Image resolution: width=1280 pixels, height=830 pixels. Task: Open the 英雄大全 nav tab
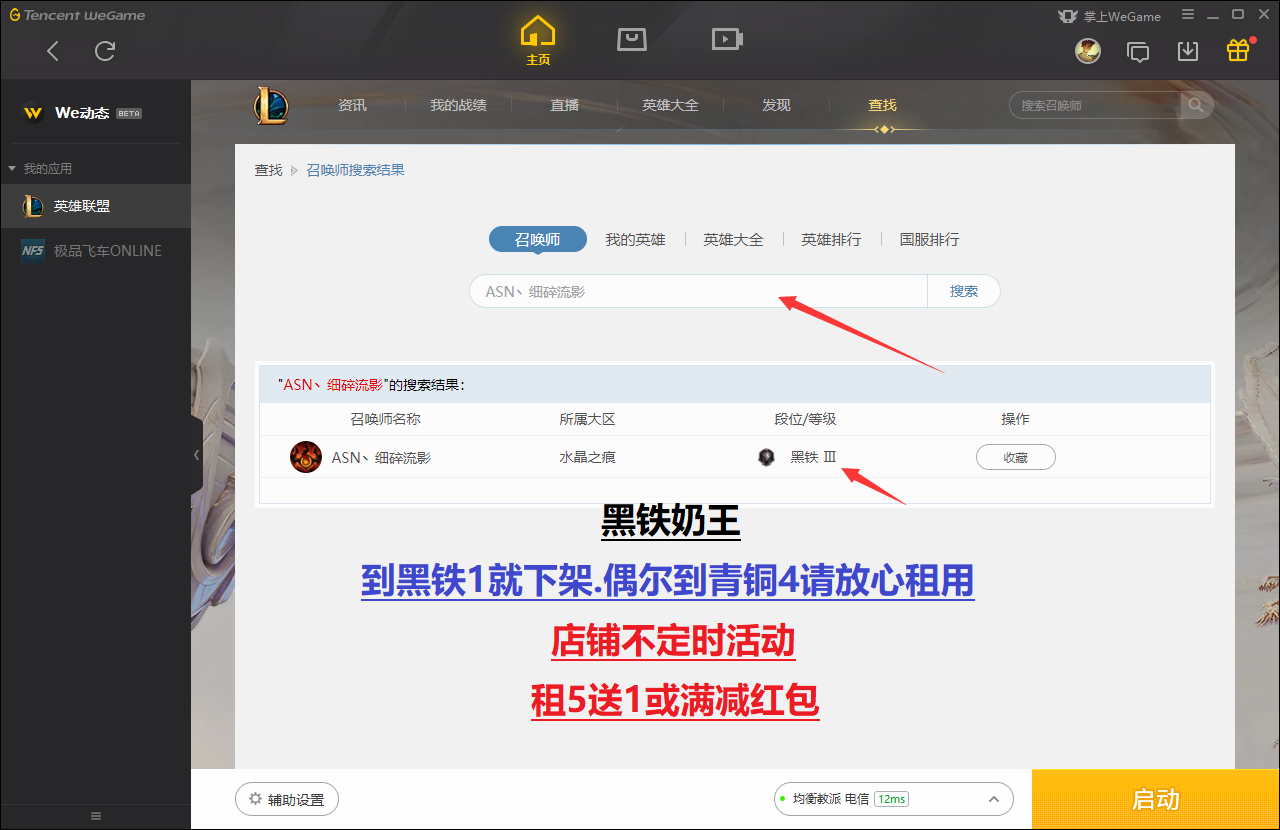point(670,105)
